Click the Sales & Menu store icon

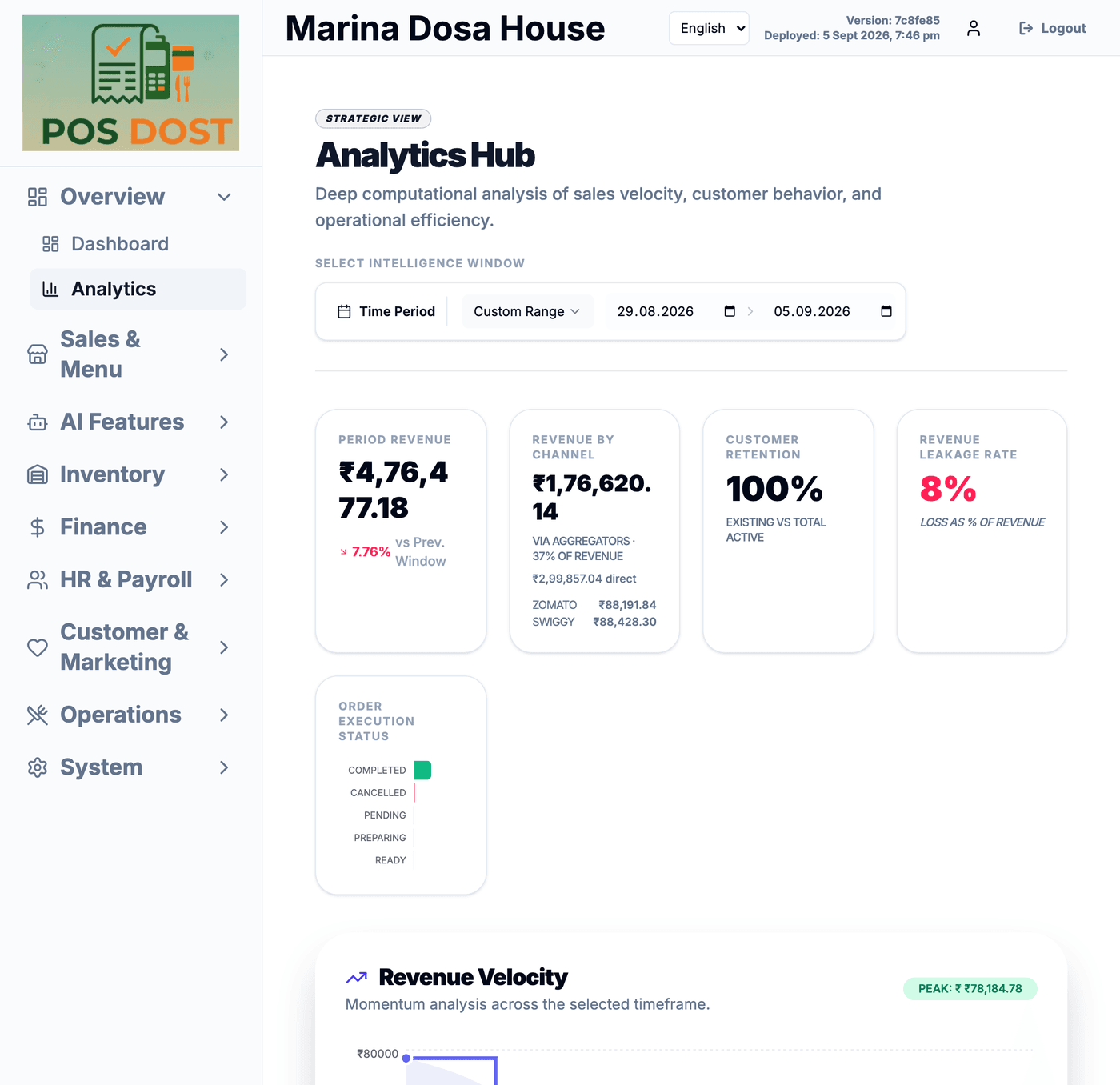[38, 354]
